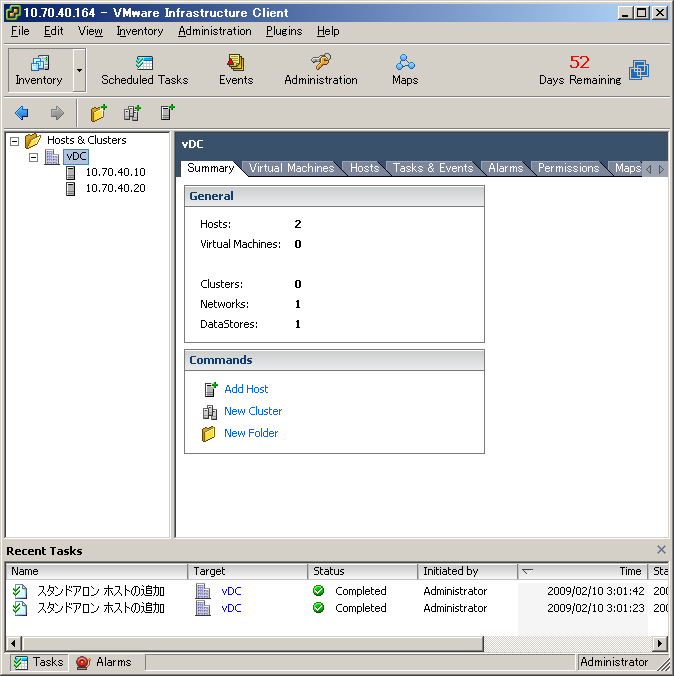
Task: Select the vDC datacenter in tree
Action: (x=76, y=156)
